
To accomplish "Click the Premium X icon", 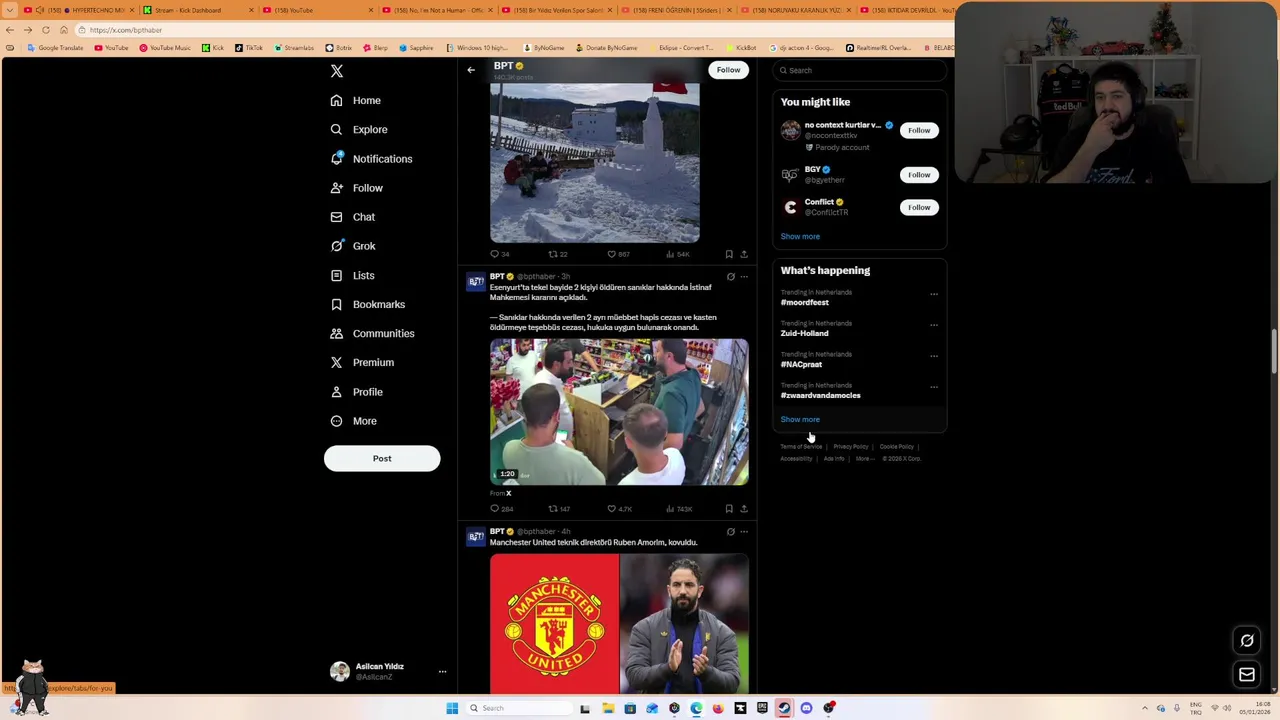I will click(x=336, y=362).
